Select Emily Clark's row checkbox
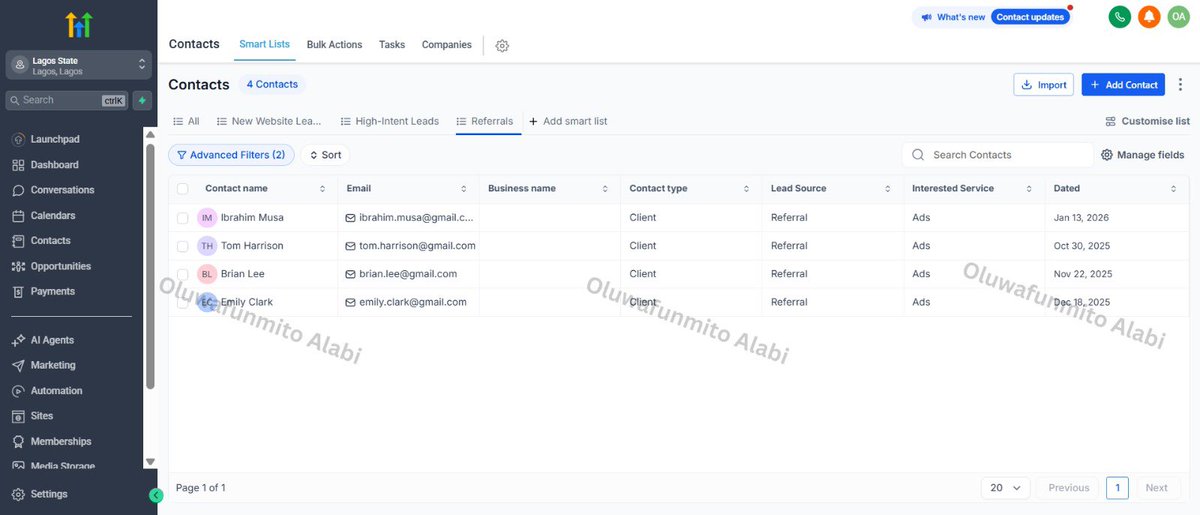Image resolution: width=1200 pixels, height=515 pixels. 182,302
